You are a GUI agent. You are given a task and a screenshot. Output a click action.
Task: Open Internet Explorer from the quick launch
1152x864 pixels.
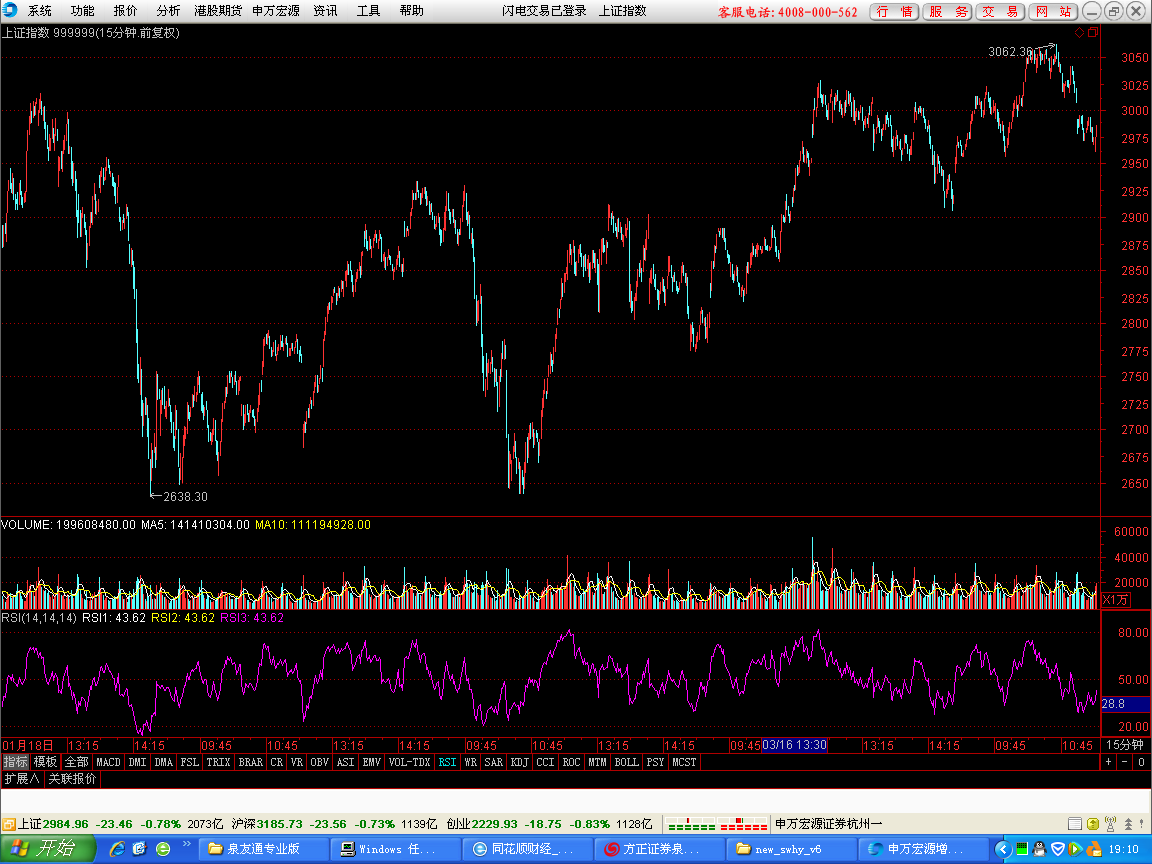coord(117,849)
